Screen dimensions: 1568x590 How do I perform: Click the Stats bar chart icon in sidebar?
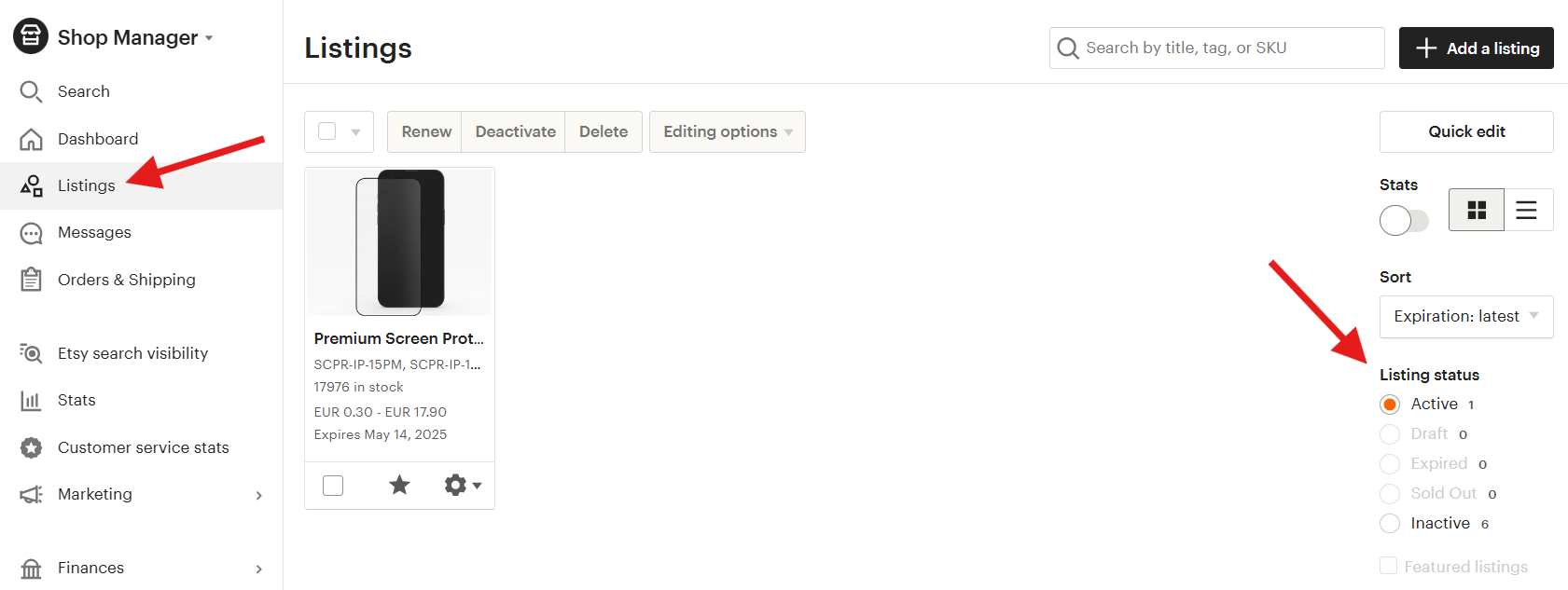31,401
